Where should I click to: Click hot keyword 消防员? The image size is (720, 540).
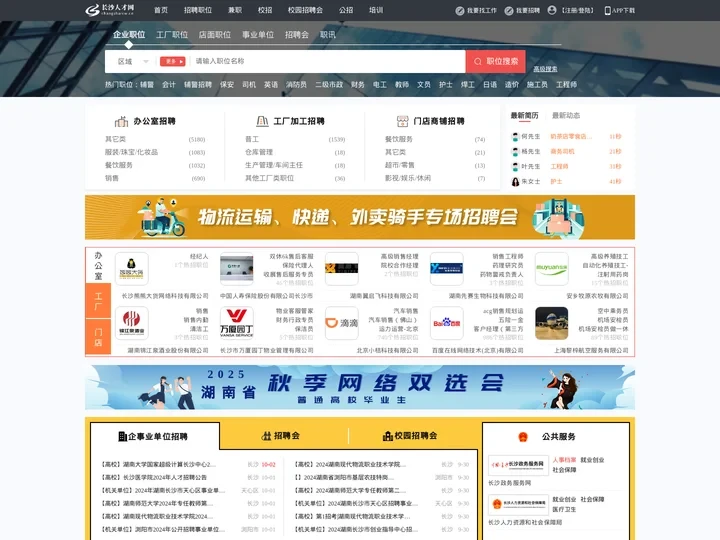pyautogui.click(x=296, y=84)
